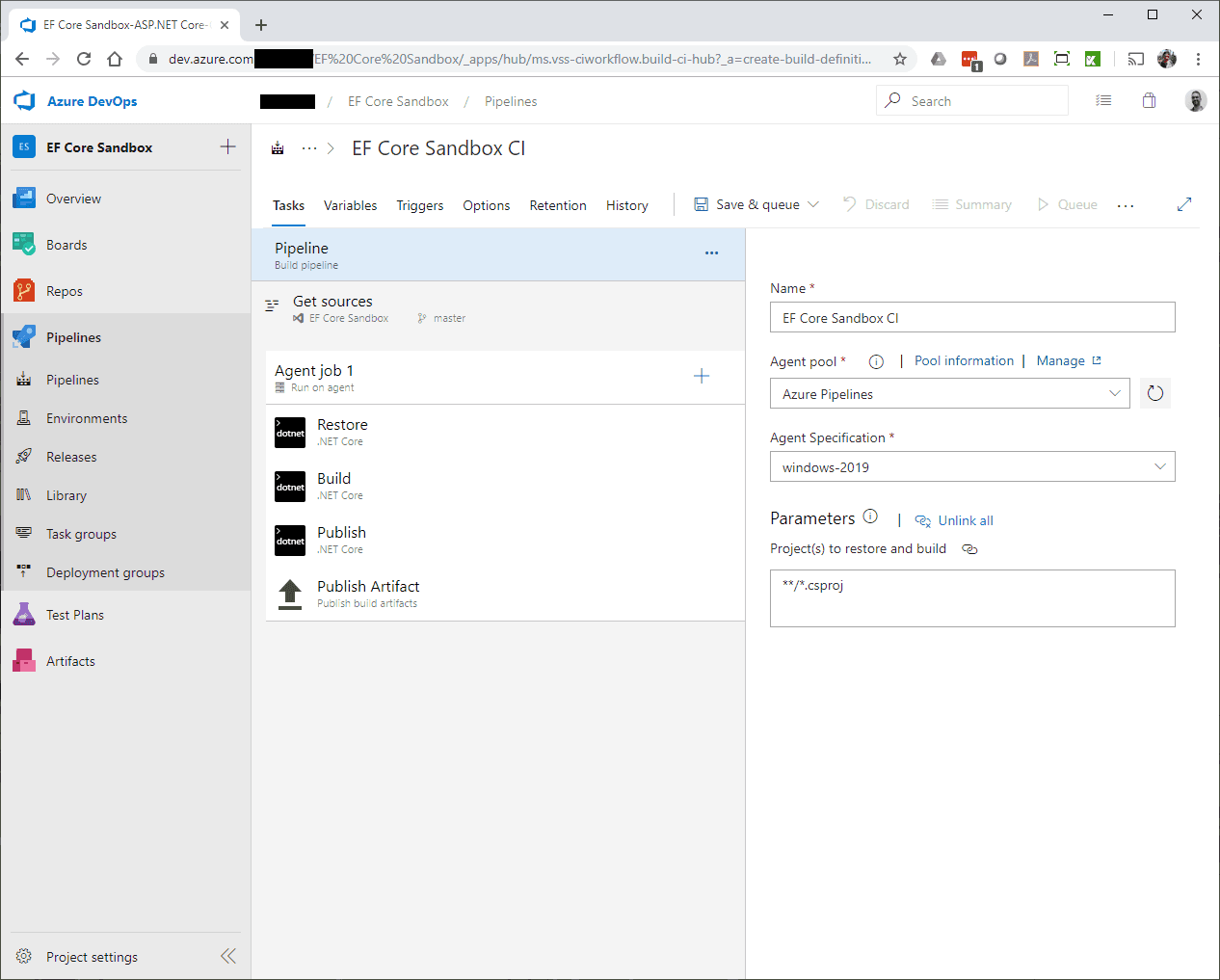1220x980 pixels.
Task: Click the Unlink all link
Action: coord(965,520)
